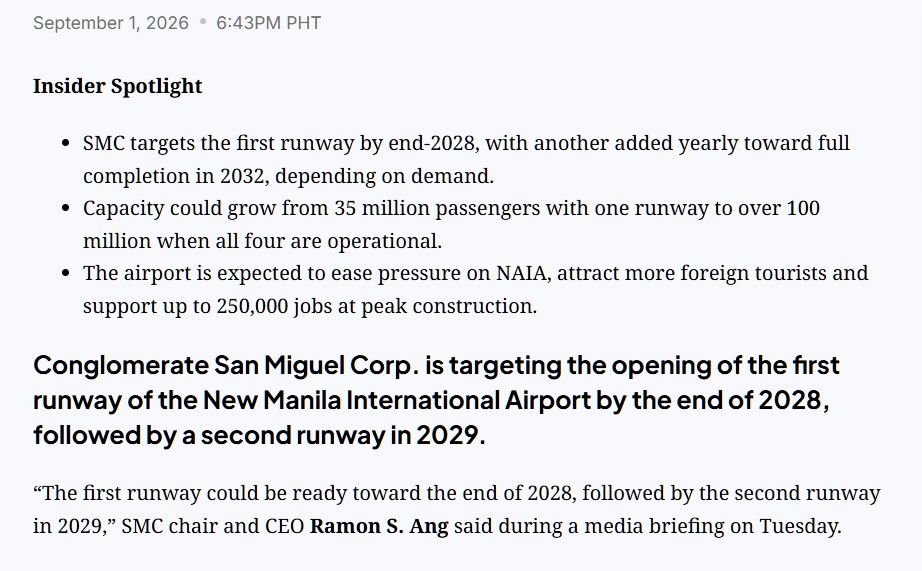
Task: Click the September 1, 2026 publication date
Action: tap(111, 23)
